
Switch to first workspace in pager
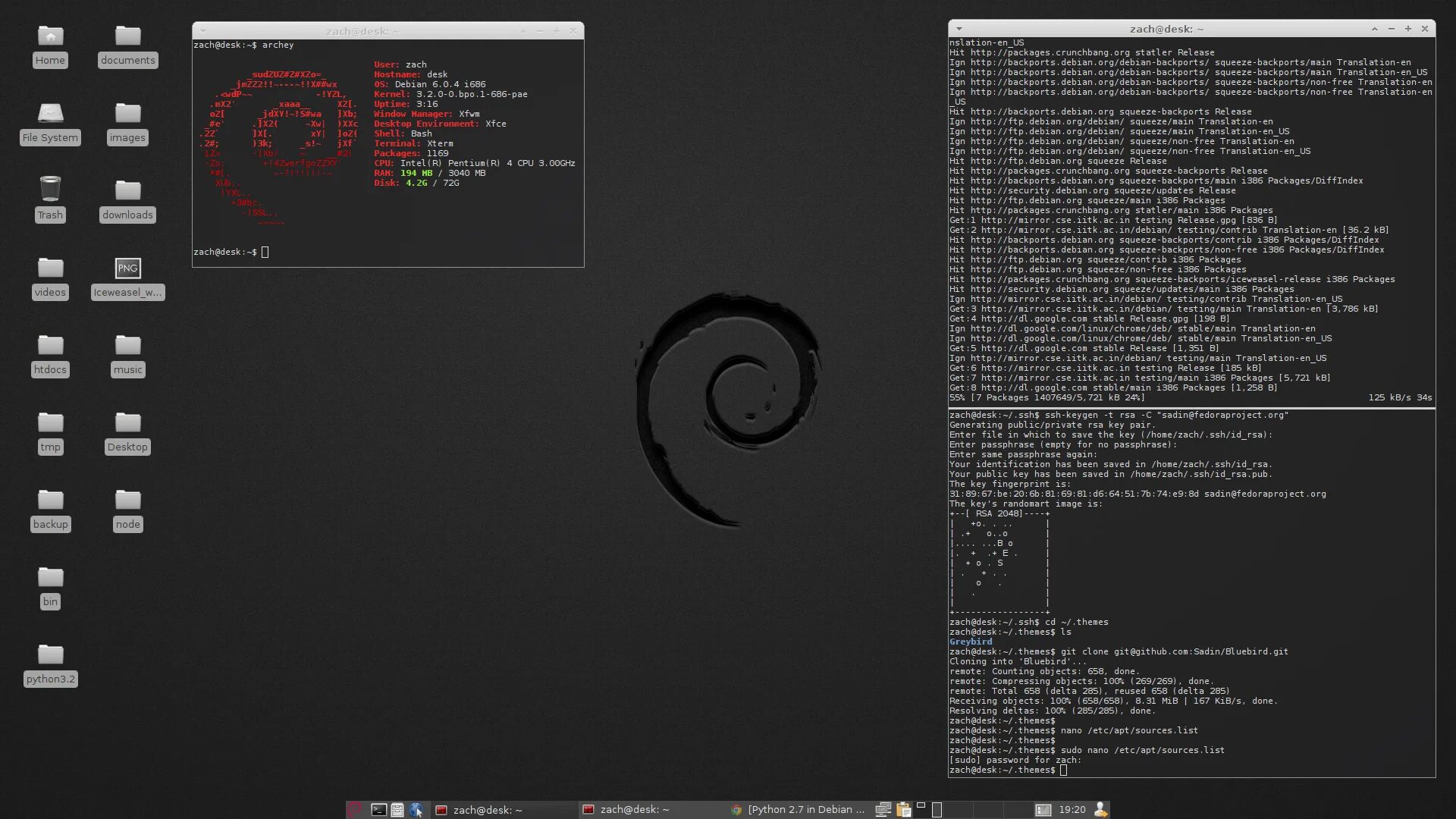tap(928, 810)
